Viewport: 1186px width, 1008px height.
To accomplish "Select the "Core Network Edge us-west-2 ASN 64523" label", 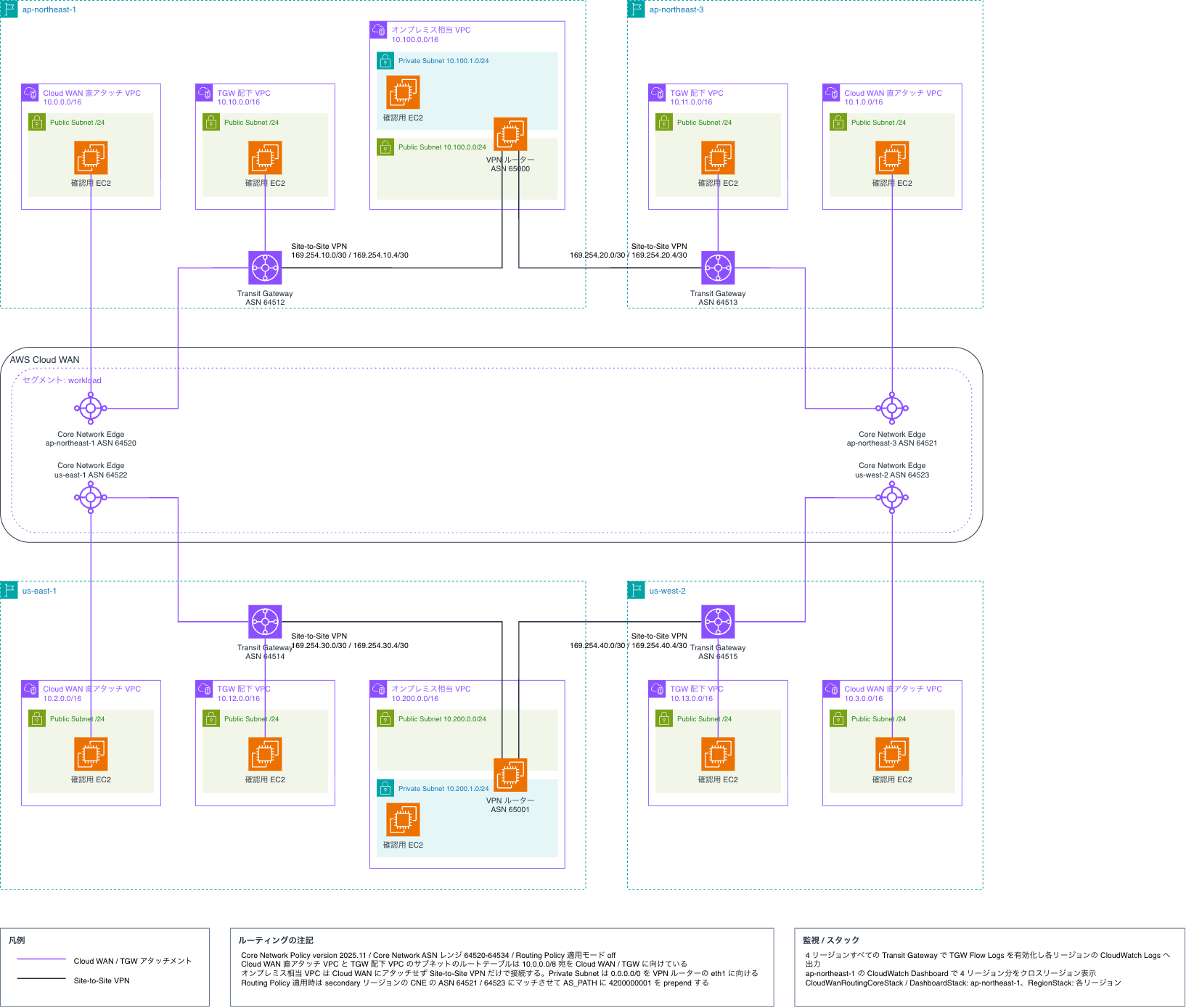I will [892, 470].
